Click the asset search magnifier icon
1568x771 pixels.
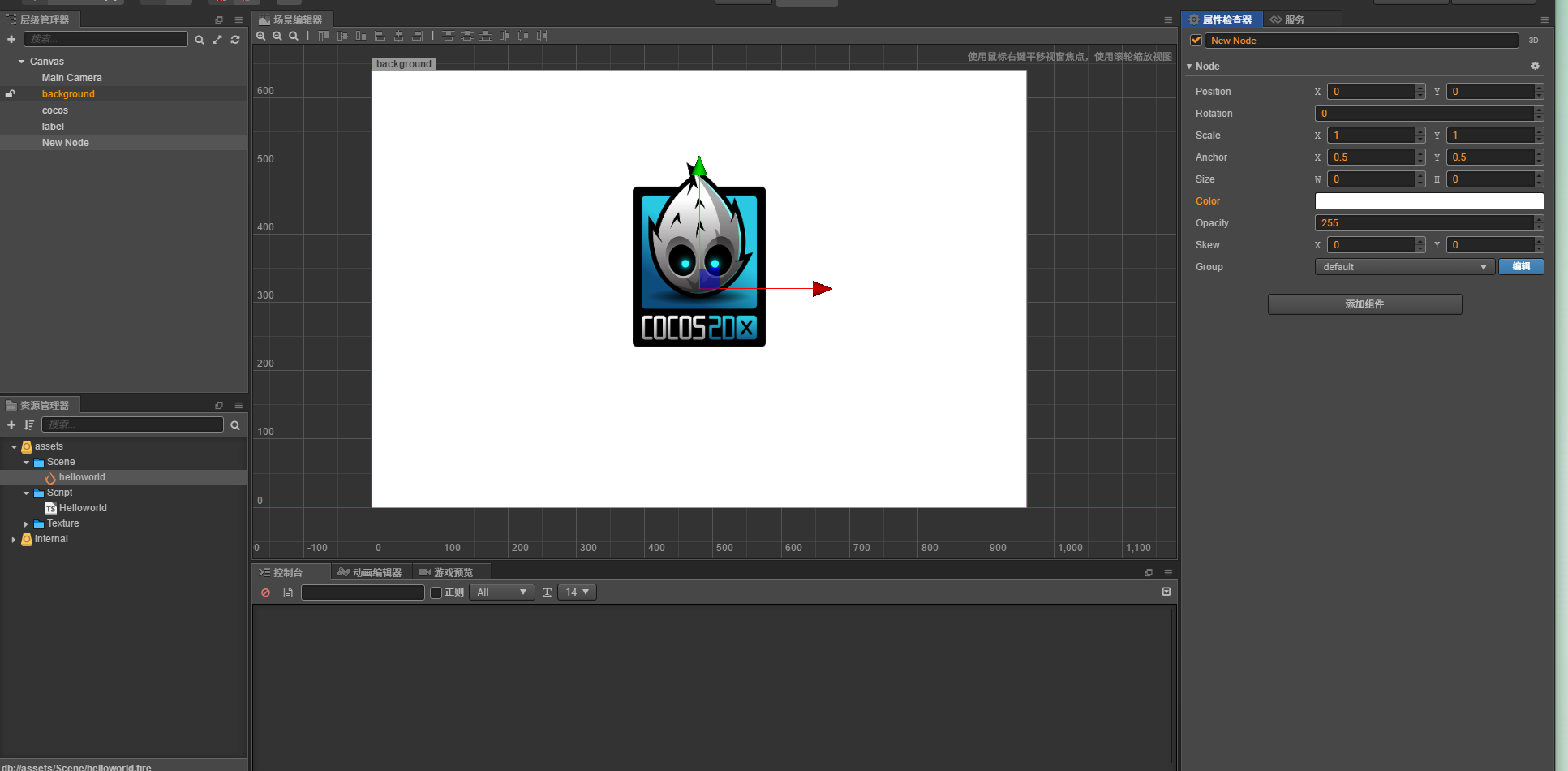235,425
